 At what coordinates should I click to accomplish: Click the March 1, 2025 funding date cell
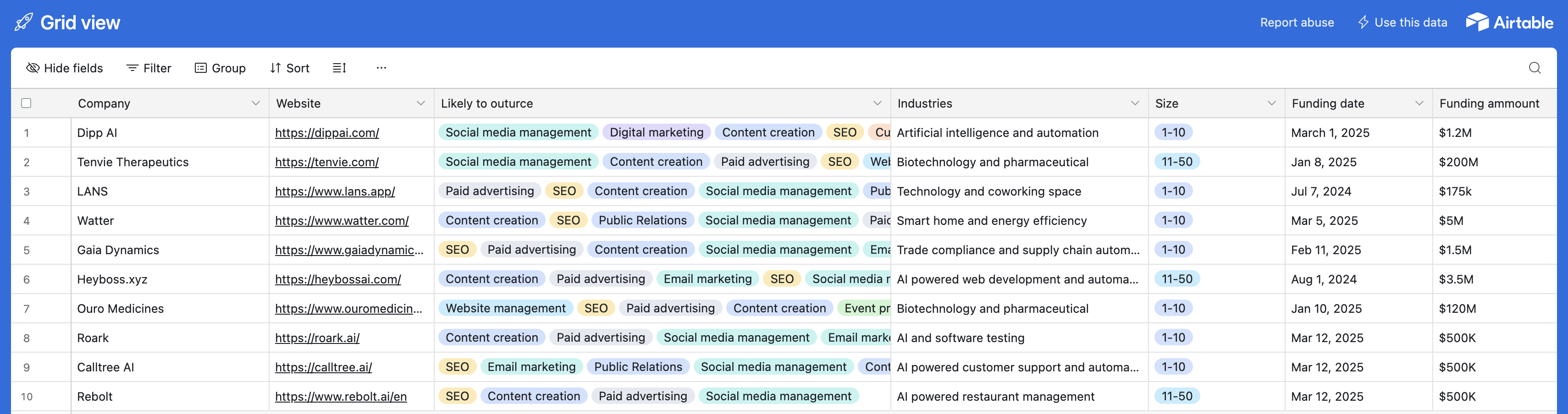[x=1358, y=132]
